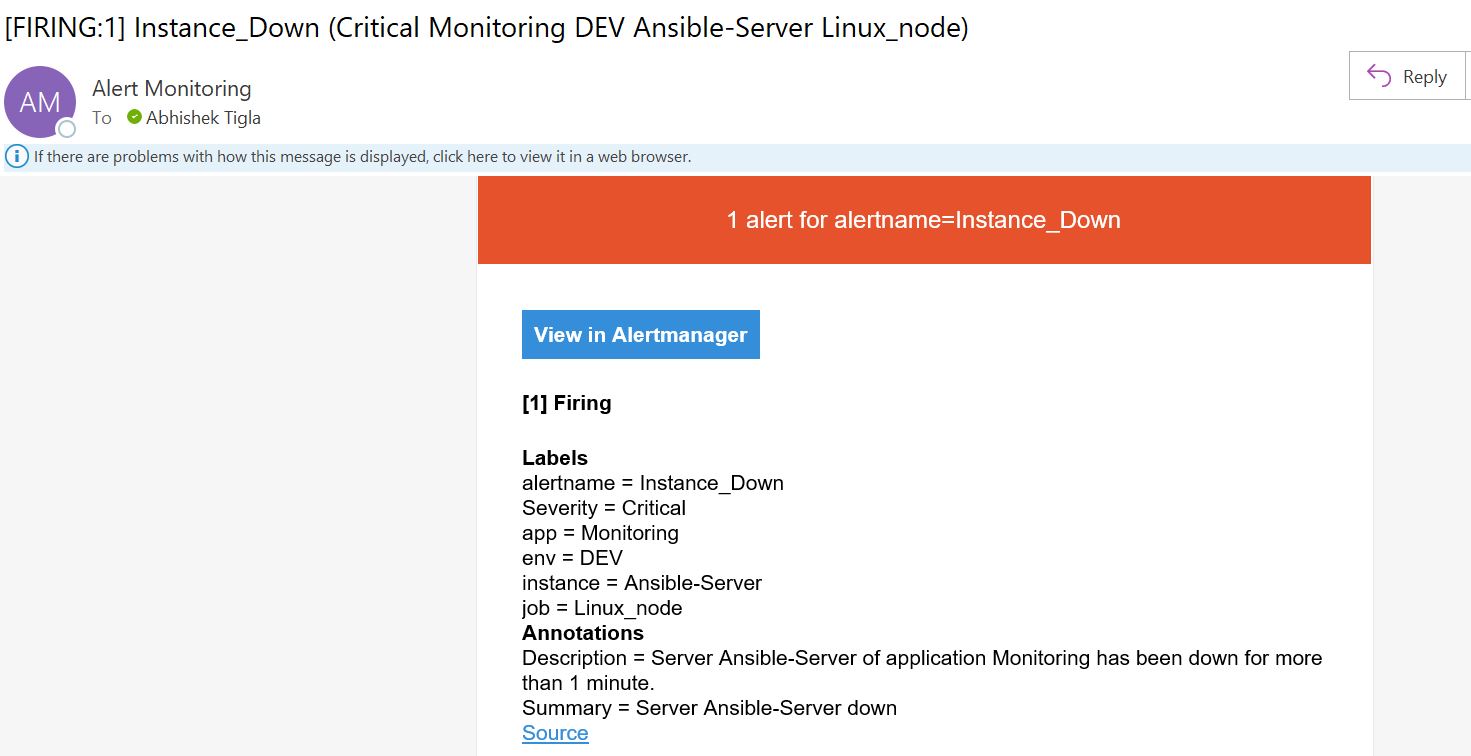The width and height of the screenshot is (1471, 756).
Task: Click the Severity = Critical label
Action: (x=603, y=507)
